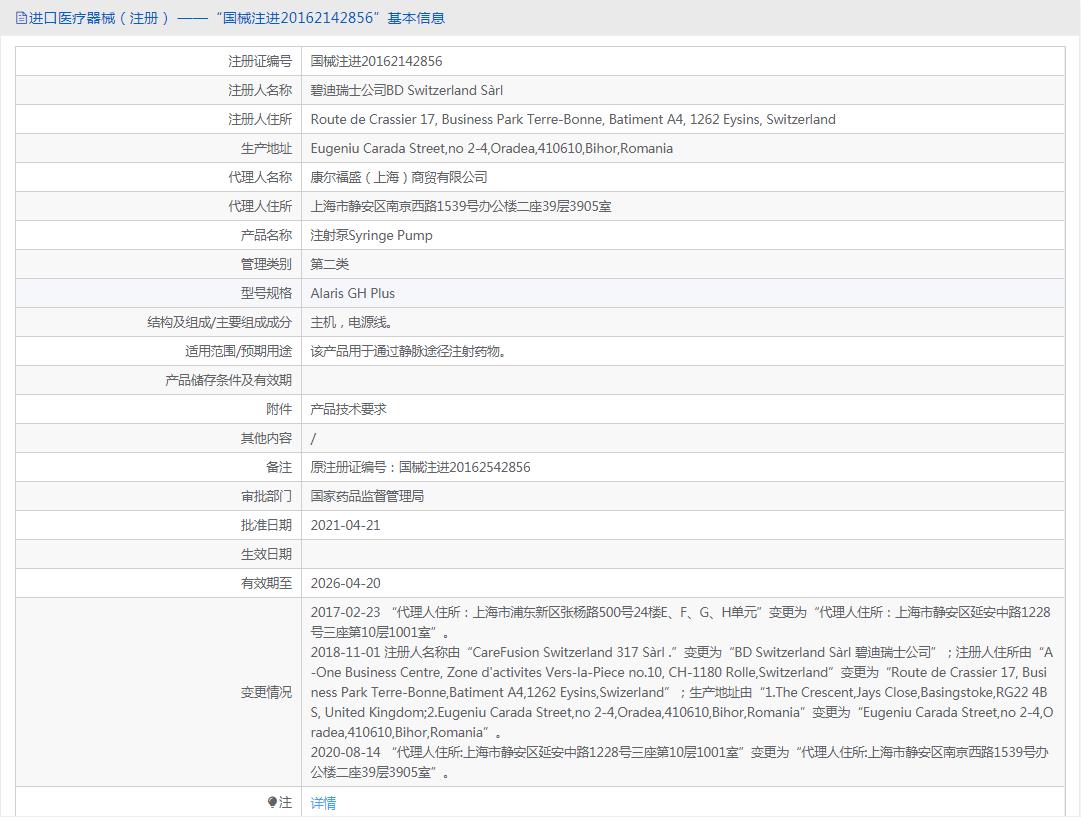This screenshot has width=1081, height=820.
Task: Click the 适用范围/预期用途 label
Action: tap(238, 351)
